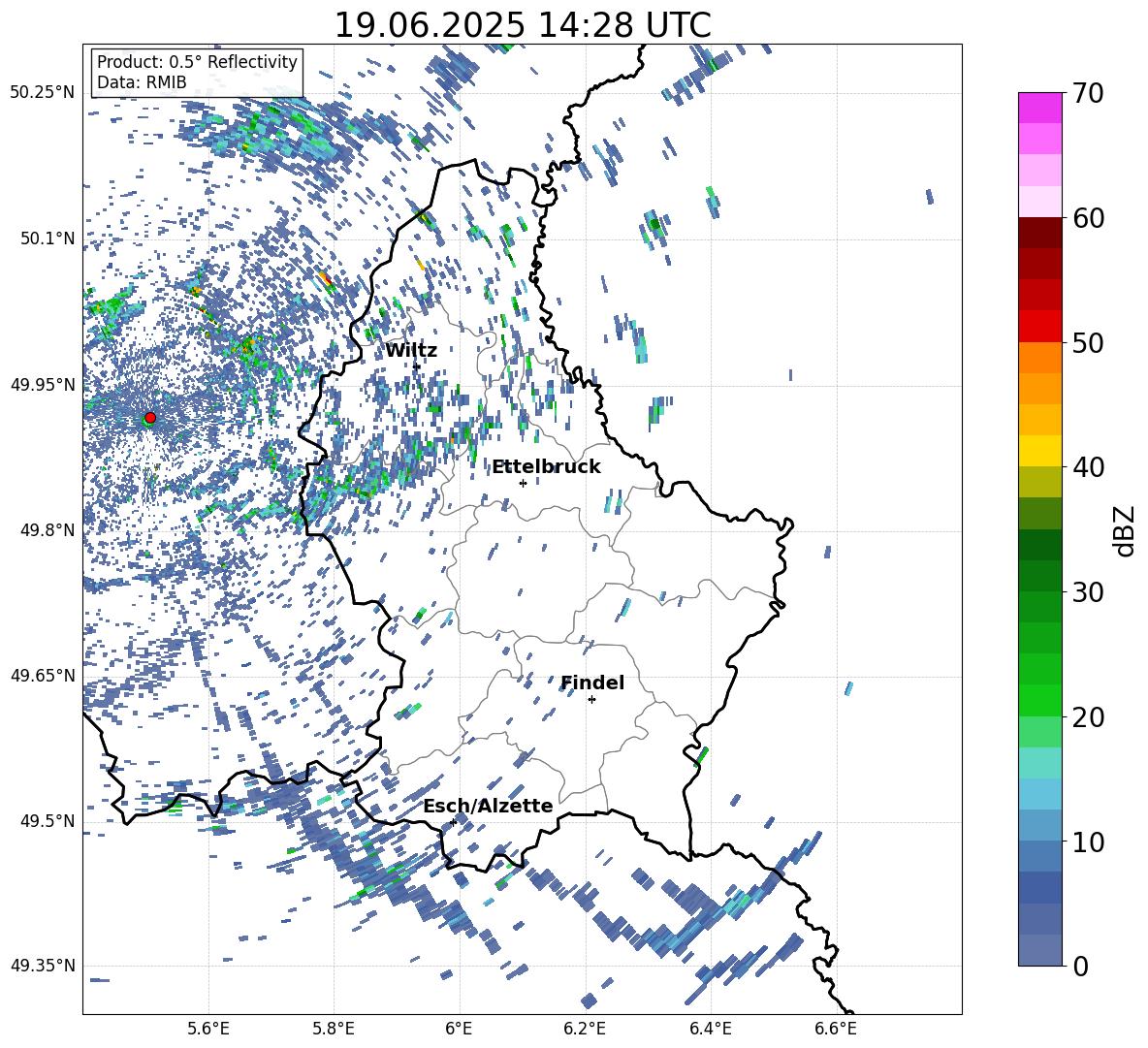
Task: Select the Ettelbruck city label
Action: (546, 467)
